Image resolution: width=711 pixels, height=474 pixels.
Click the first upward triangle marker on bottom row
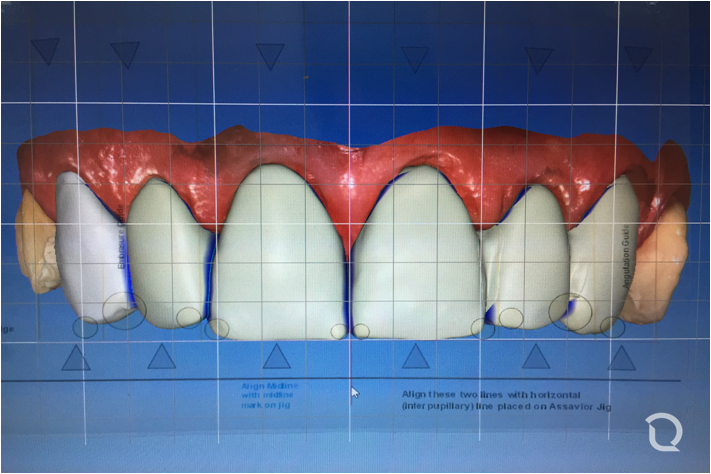pos(76,358)
